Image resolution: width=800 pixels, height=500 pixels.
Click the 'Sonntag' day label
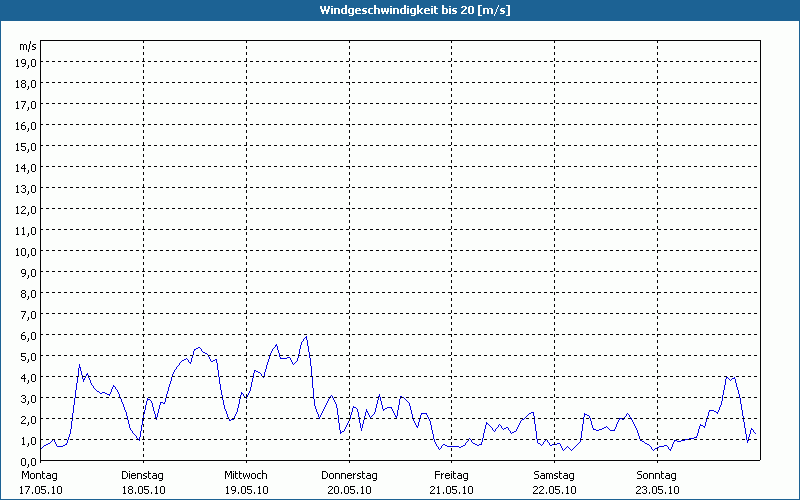[x=657, y=476]
